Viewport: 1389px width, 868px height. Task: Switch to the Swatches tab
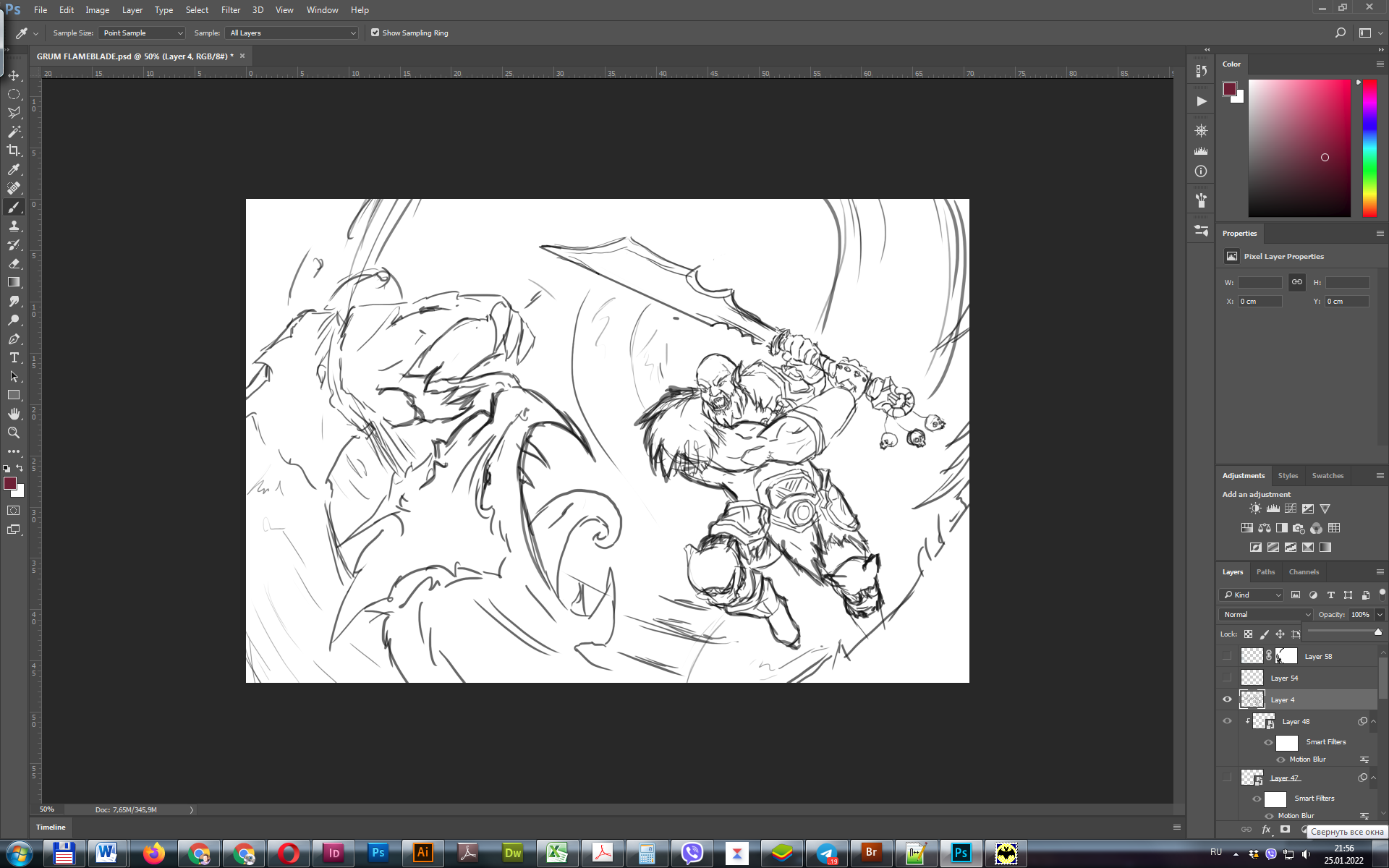point(1328,475)
